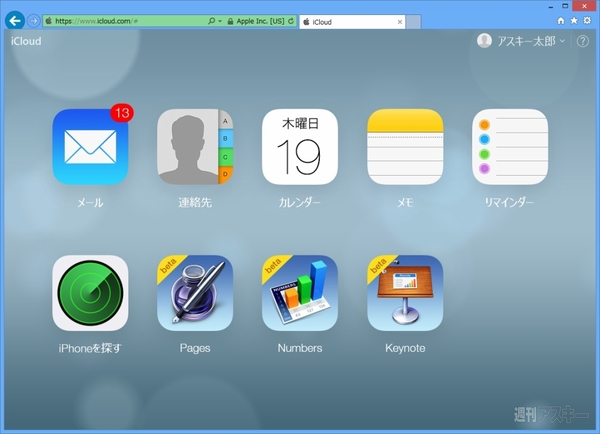Open the Keynote beta app
The height and width of the screenshot is (434, 600).
405,293
